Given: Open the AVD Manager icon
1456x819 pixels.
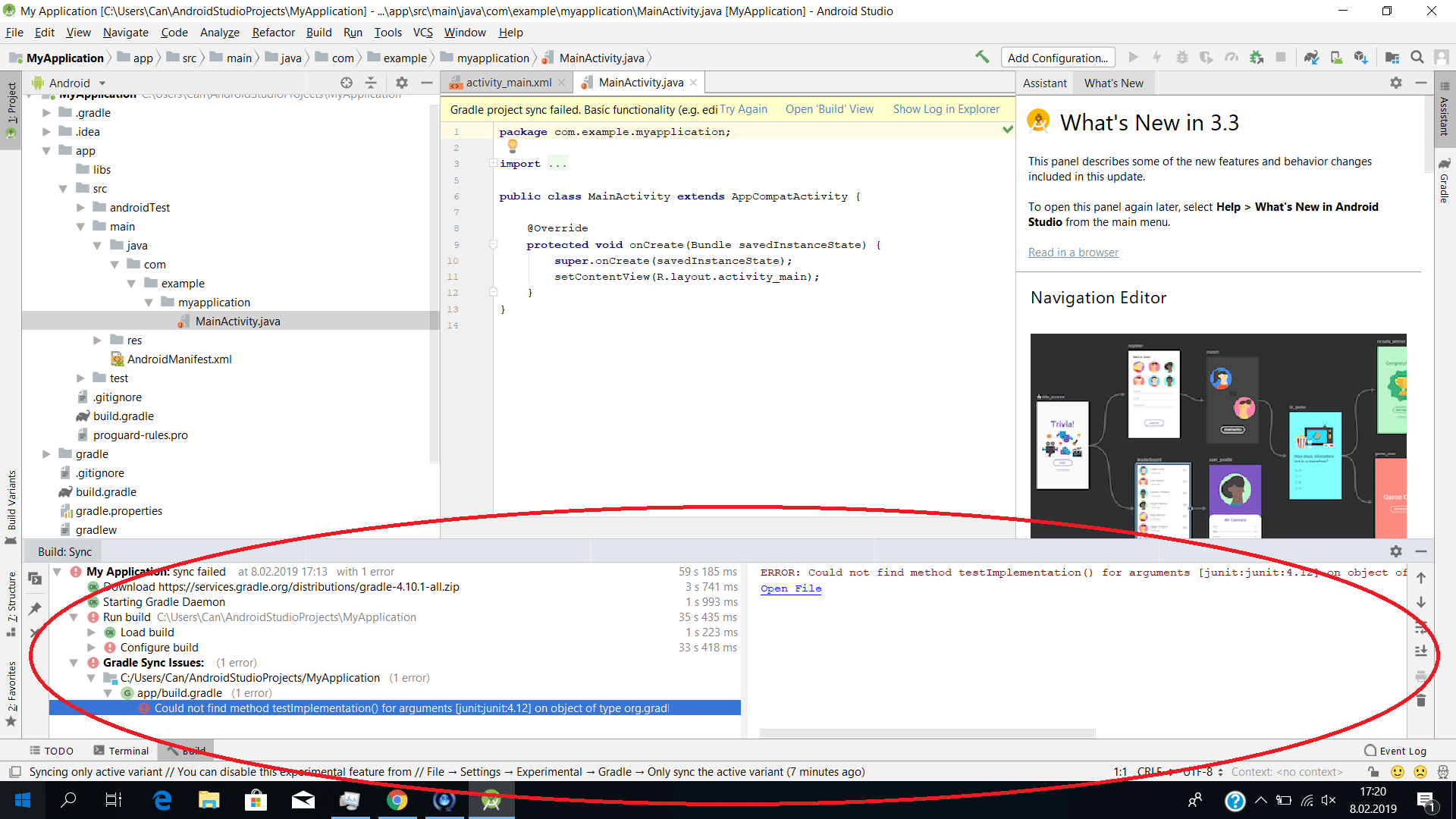Looking at the screenshot, I should [x=1336, y=58].
